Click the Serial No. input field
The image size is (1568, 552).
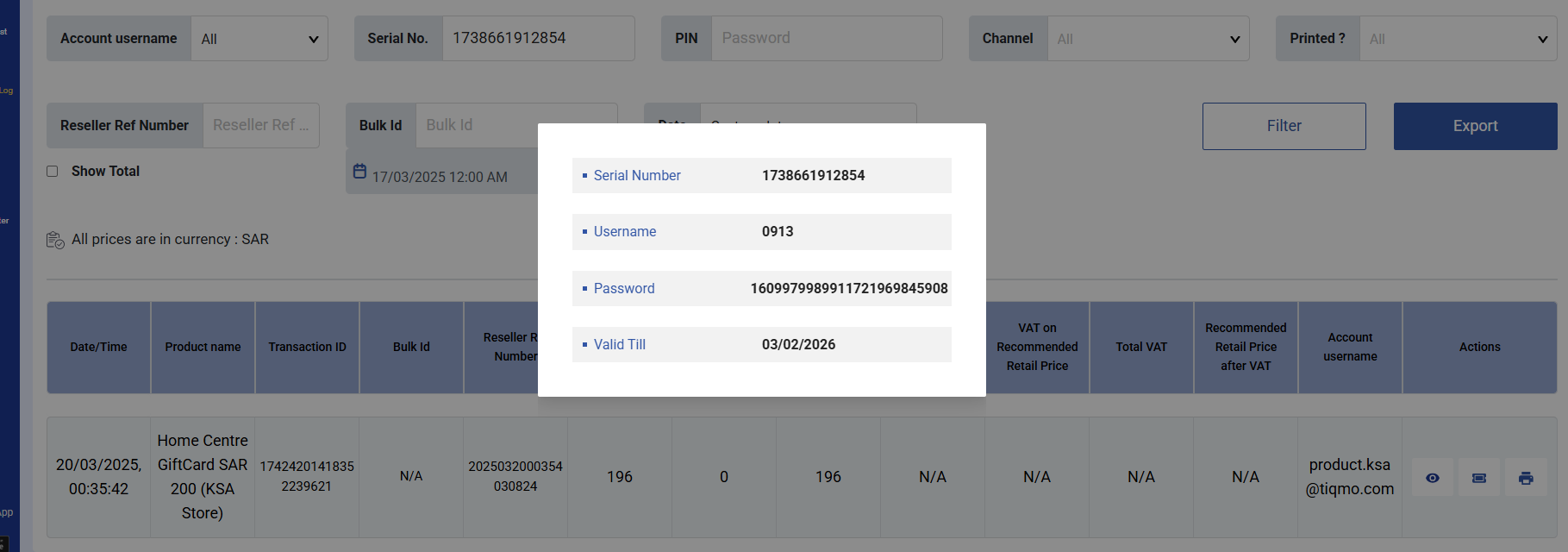[538, 39]
